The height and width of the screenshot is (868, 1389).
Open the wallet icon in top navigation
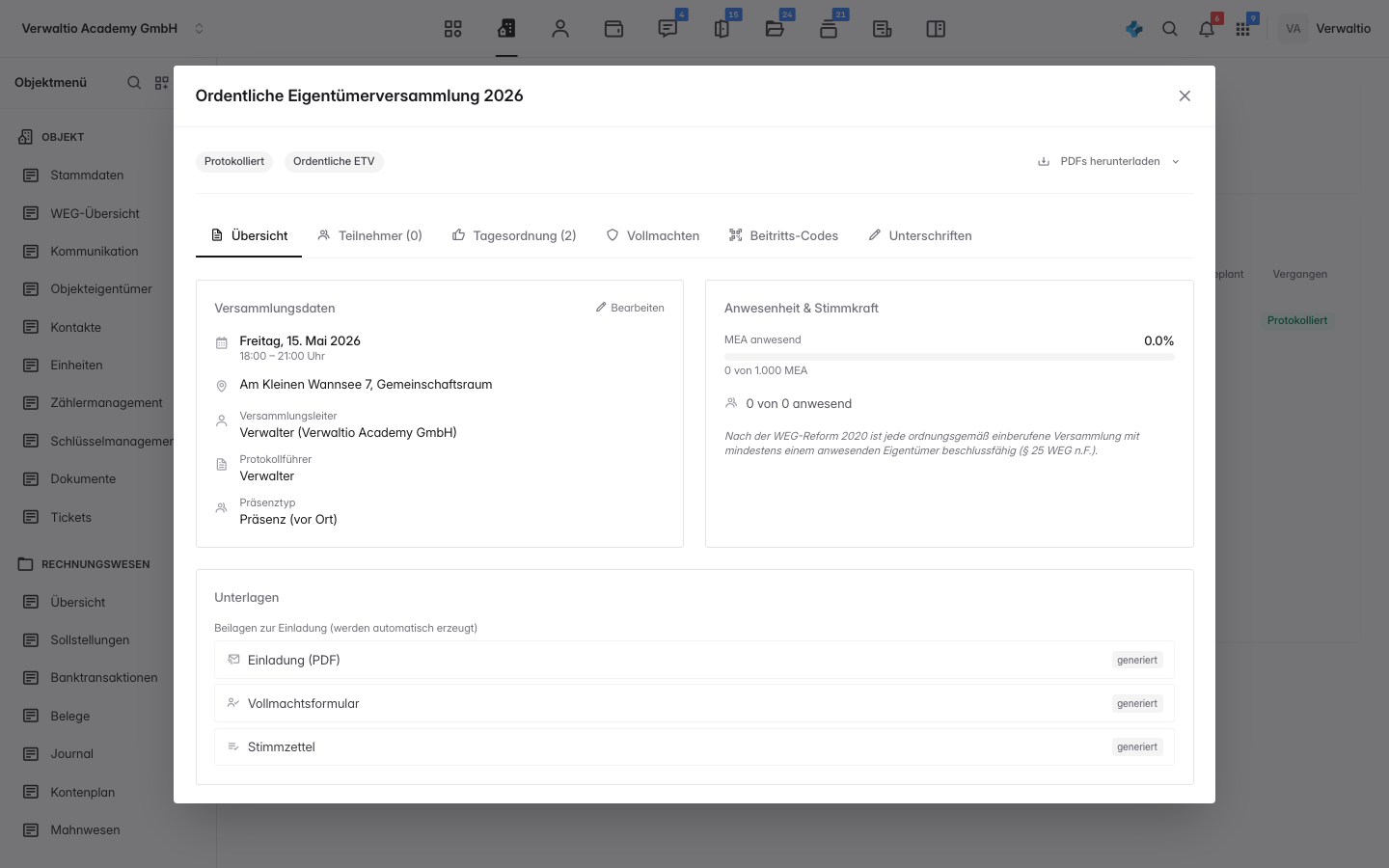[613, 29]
